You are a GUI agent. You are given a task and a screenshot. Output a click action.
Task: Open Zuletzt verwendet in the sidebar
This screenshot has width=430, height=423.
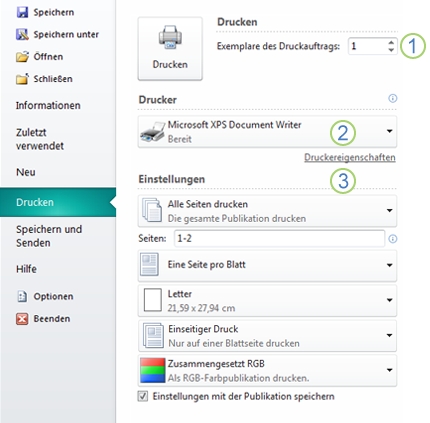pyautogui.click(x=40, y=139)
